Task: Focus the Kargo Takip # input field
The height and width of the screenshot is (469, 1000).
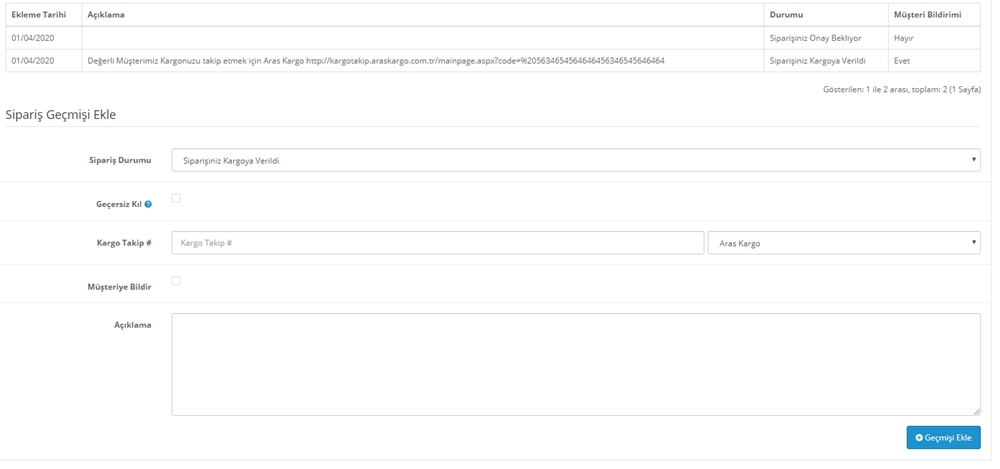Action: [438, 242]
